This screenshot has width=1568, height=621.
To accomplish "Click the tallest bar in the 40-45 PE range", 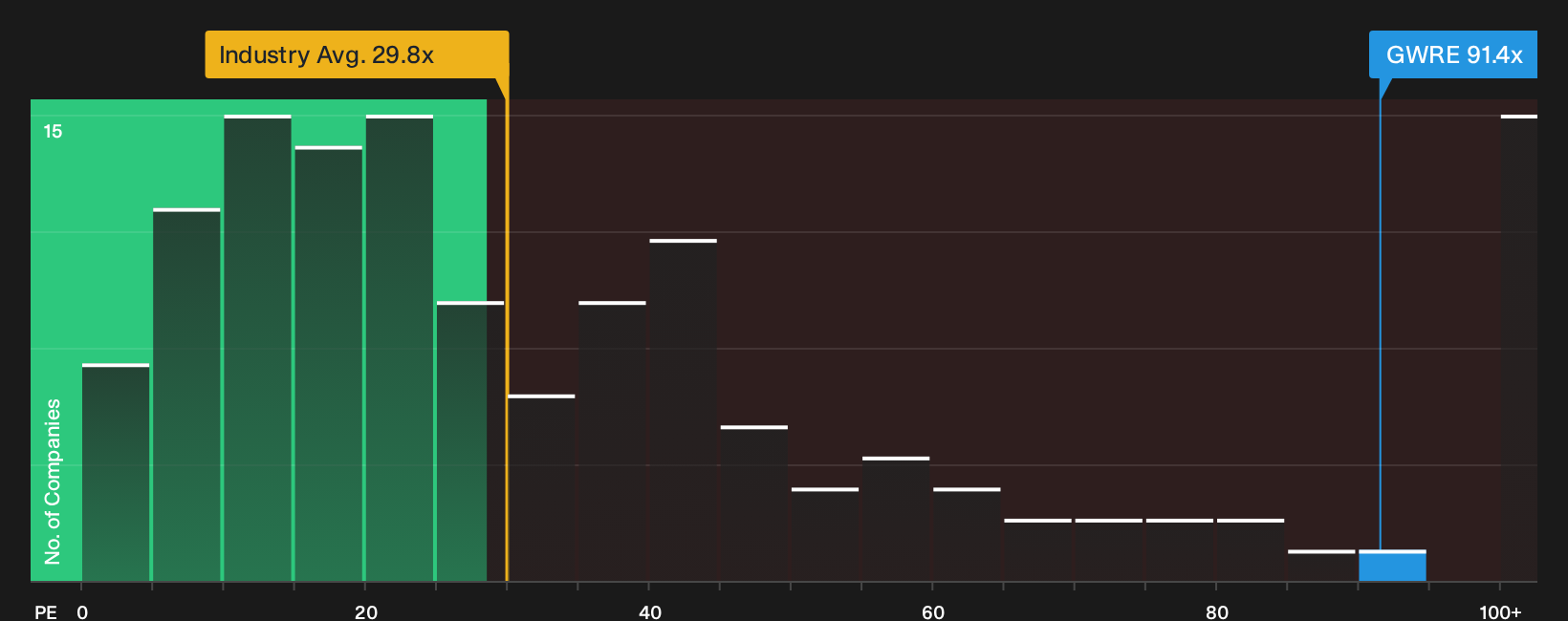I will point(683,410).
